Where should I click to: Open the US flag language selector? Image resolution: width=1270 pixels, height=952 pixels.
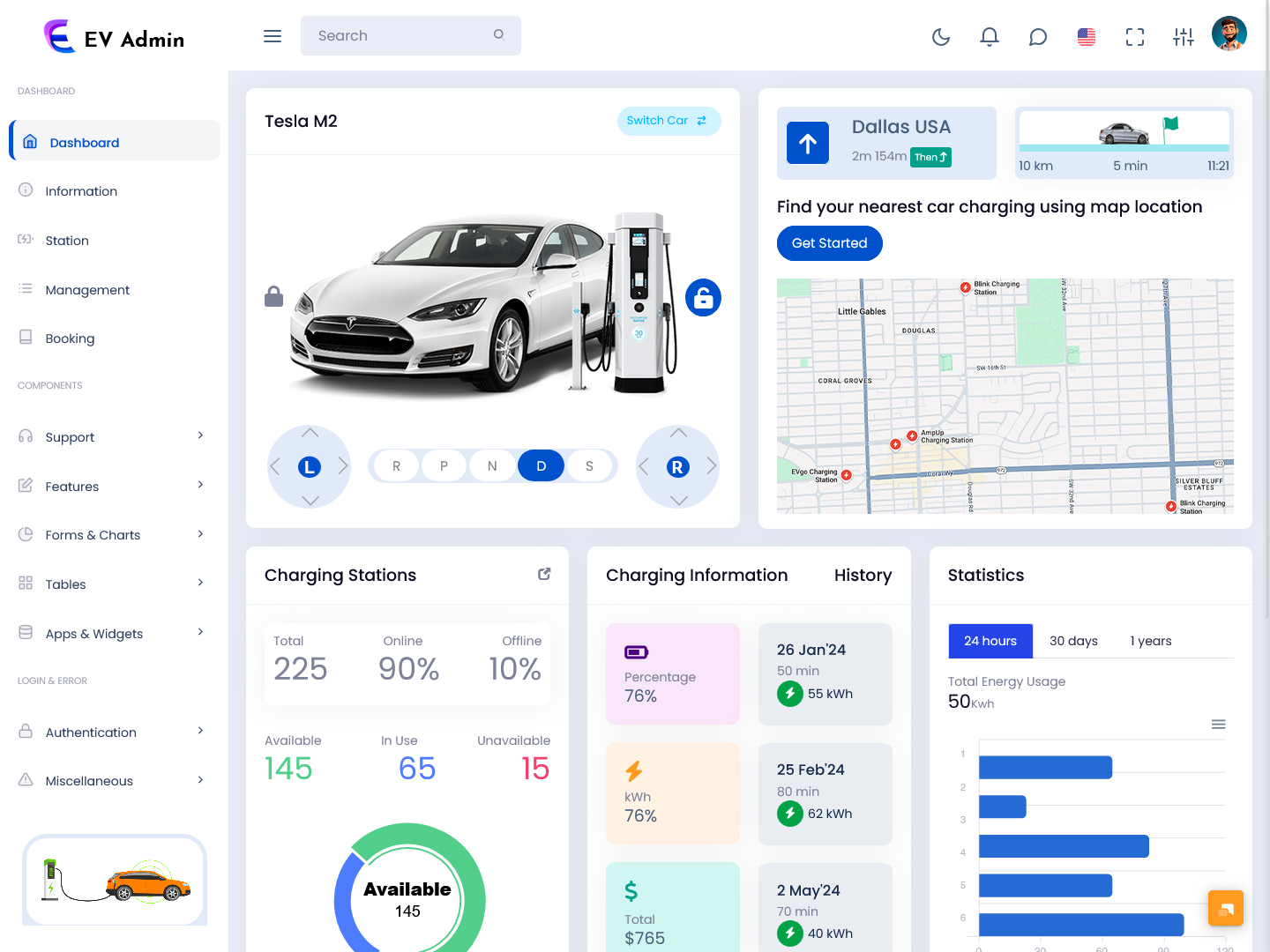[1087, 36]
